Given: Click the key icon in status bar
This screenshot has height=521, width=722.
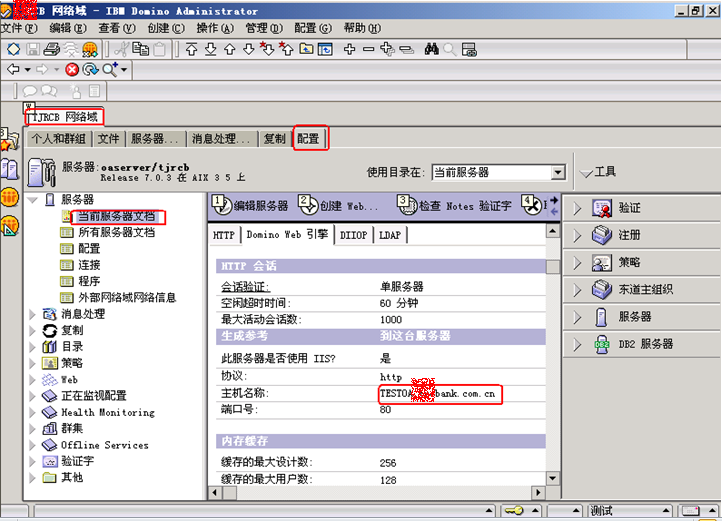Looking at the screenshot, I should tap(513, 510).
